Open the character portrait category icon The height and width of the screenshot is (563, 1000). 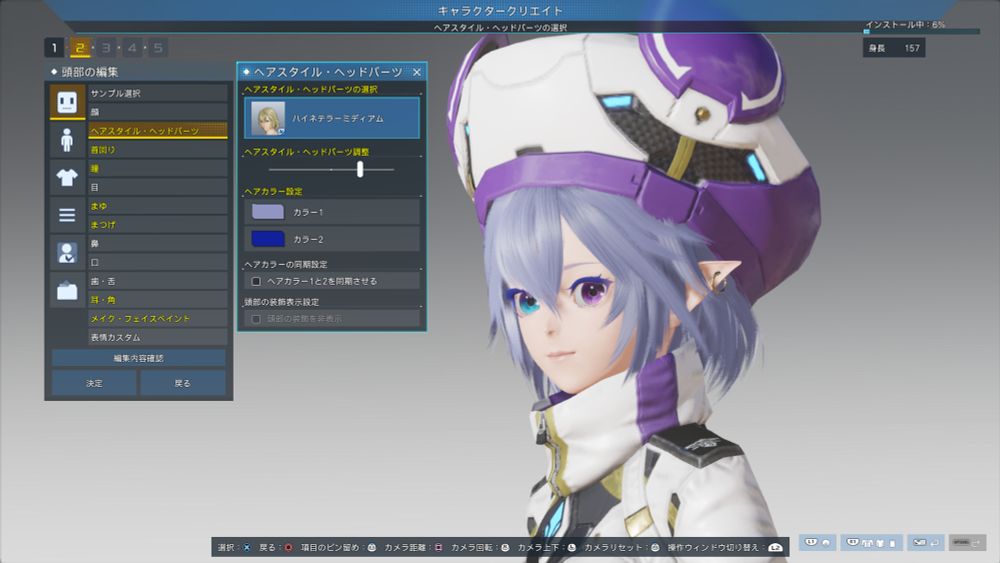[67, 252]
